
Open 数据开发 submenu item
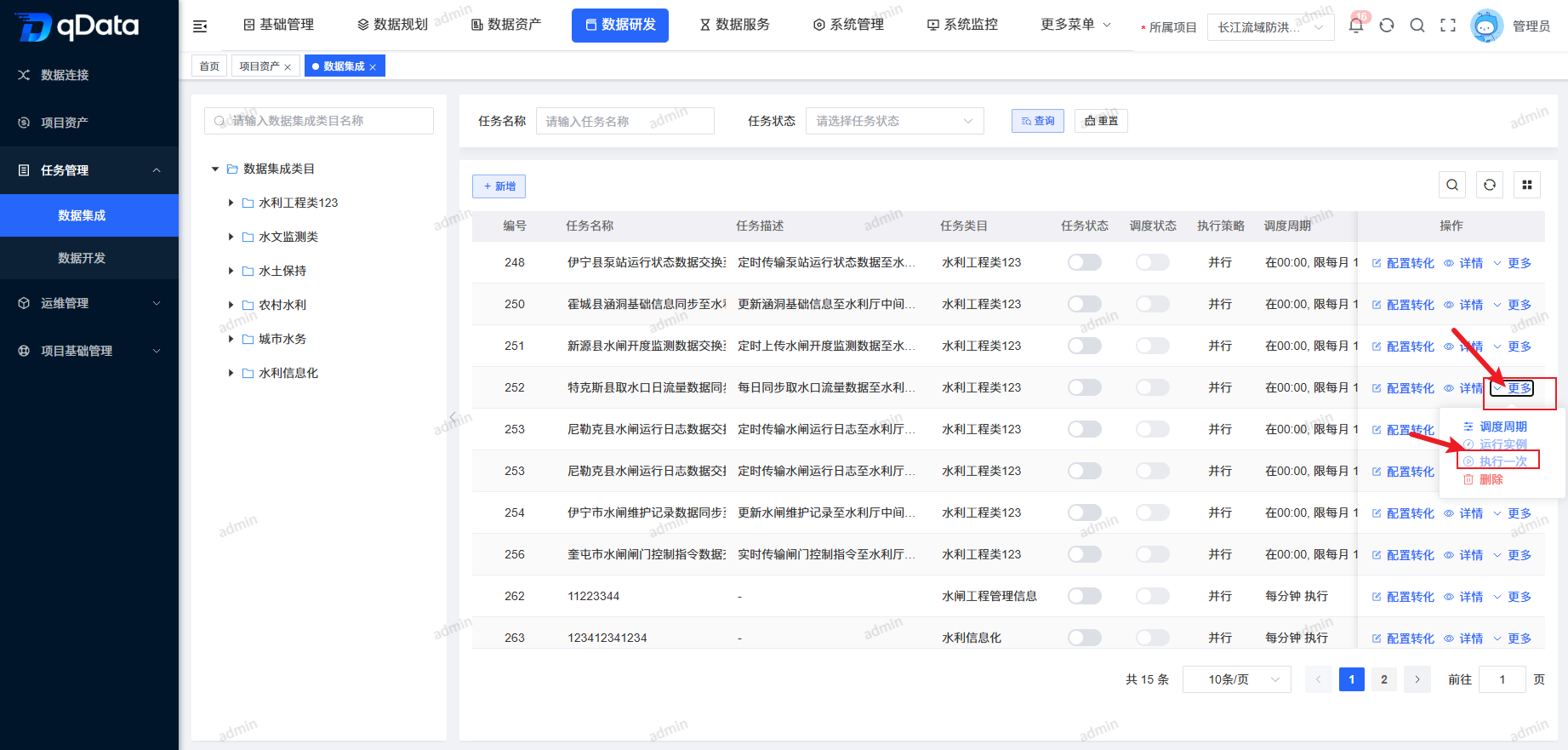[89, 258]
